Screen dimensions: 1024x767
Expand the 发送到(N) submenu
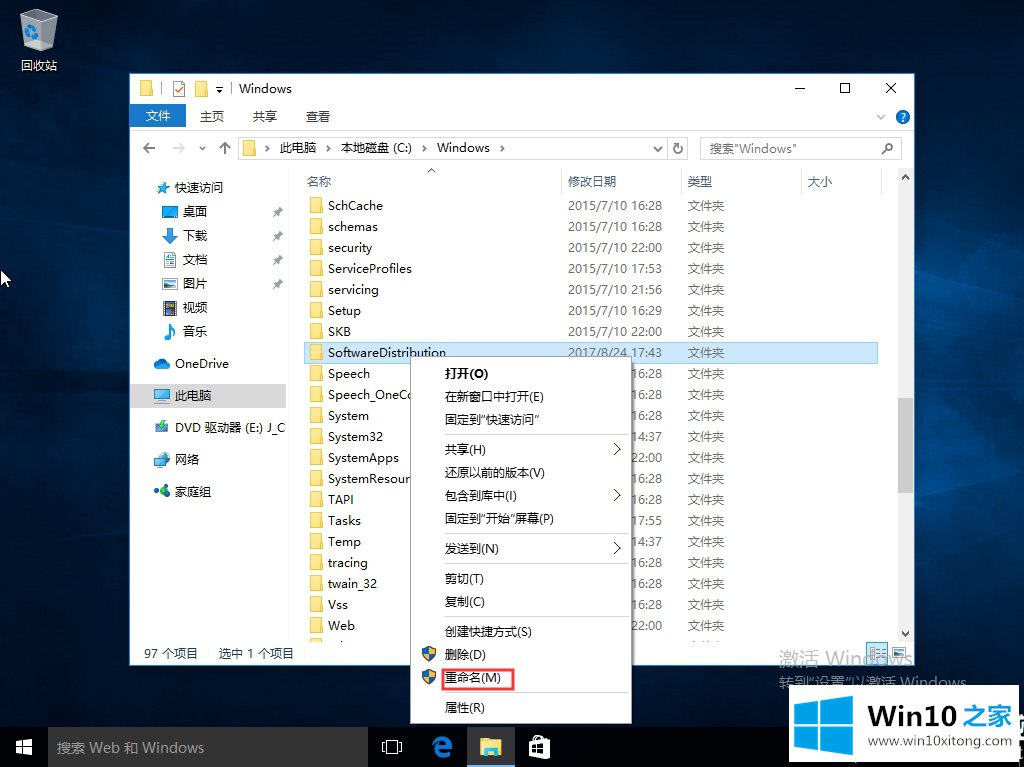click(x=520, y=549)
